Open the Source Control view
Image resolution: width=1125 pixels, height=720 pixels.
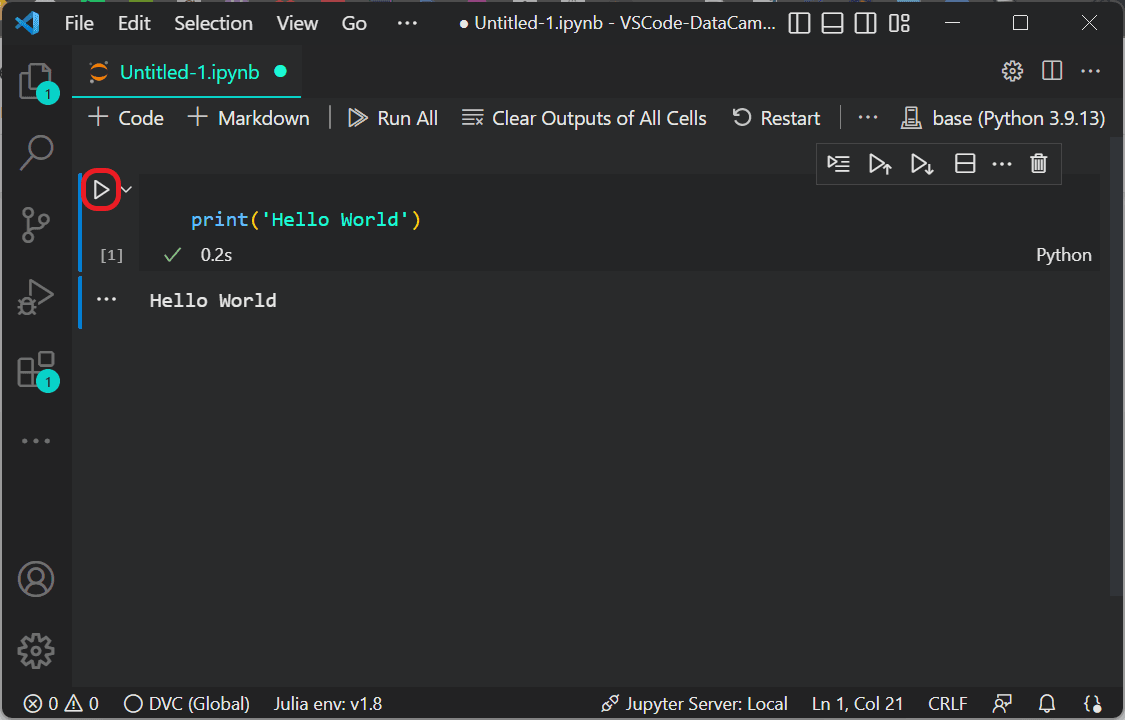36,225
